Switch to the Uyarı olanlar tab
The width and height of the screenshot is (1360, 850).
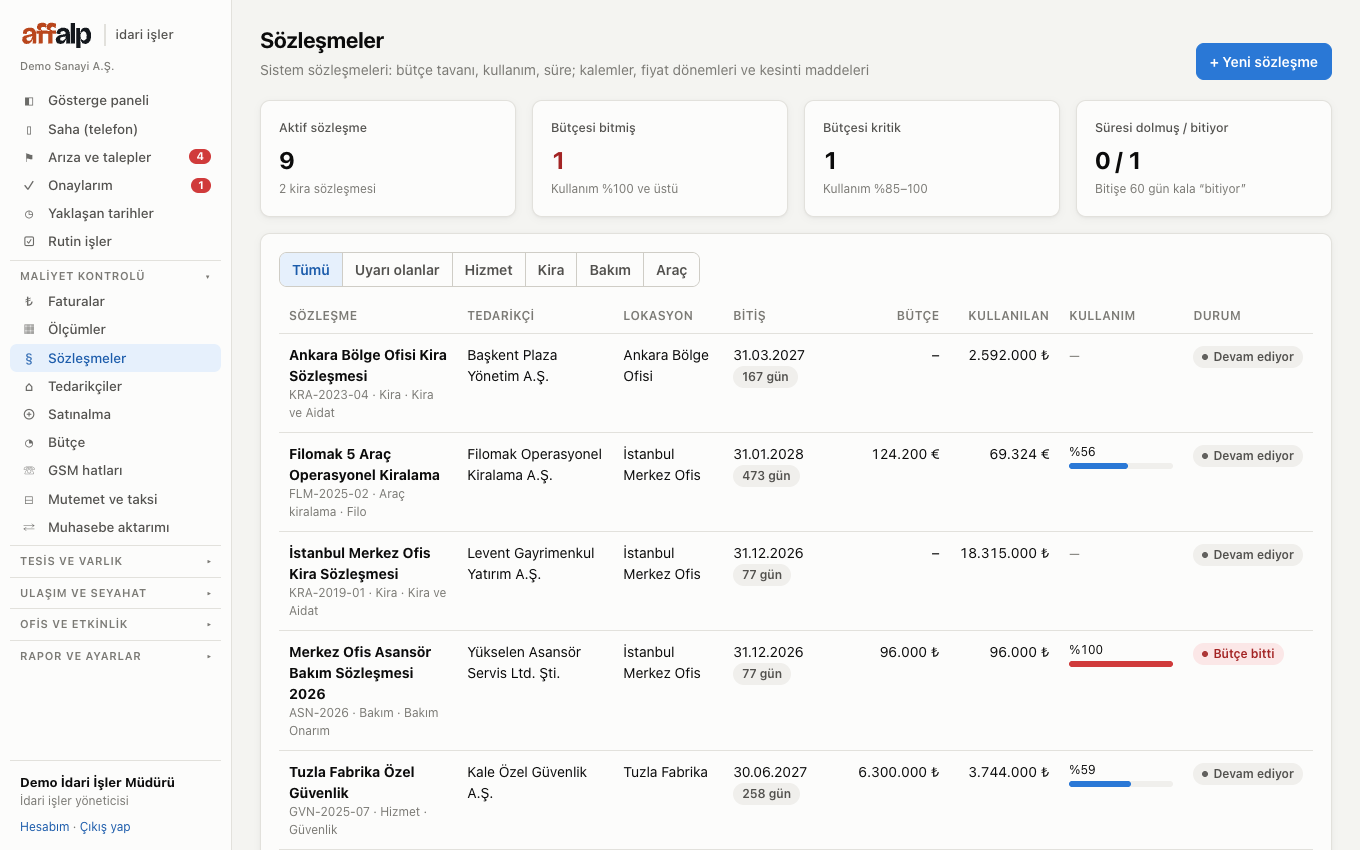coord(397,270)
